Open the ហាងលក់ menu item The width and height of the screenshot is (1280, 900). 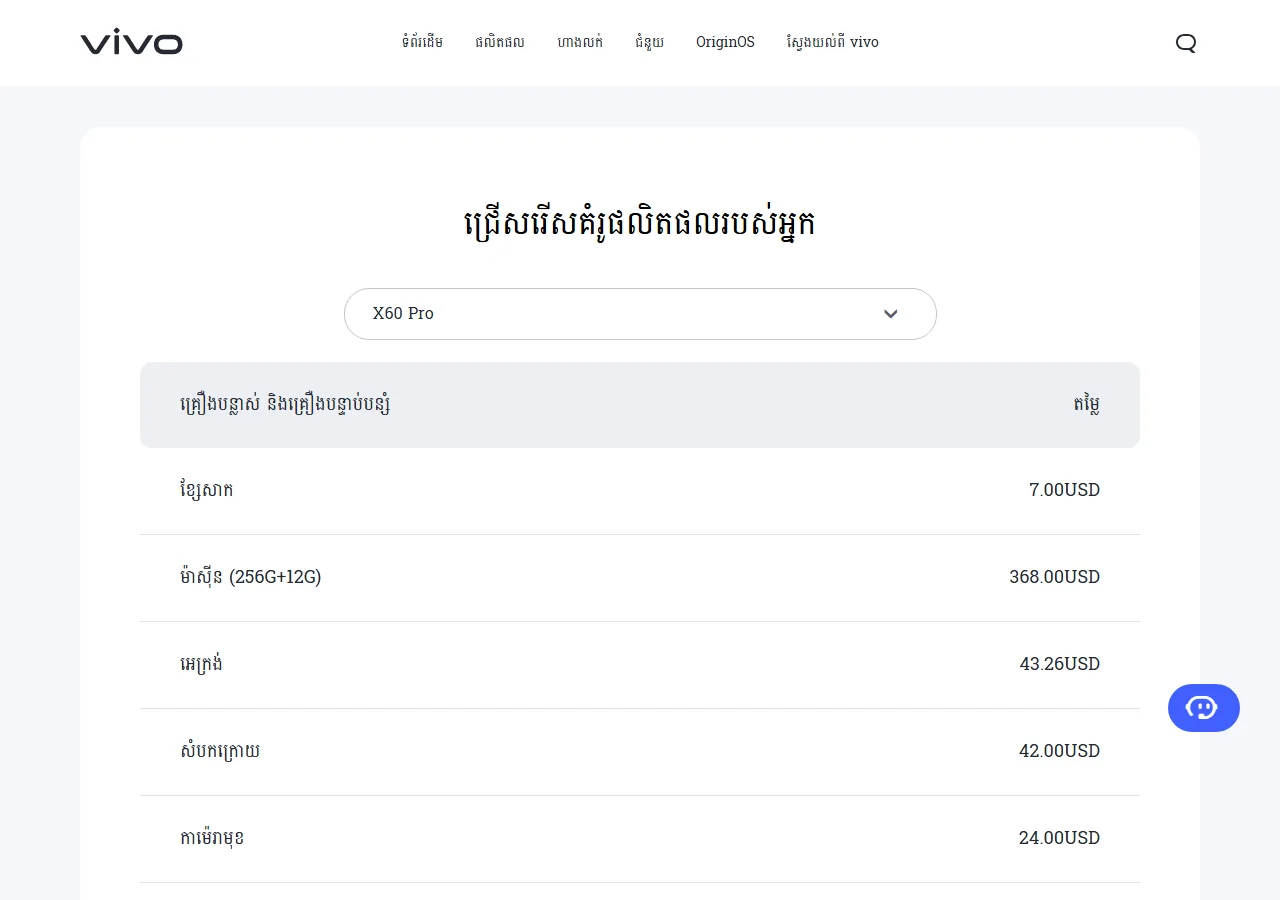580,42
